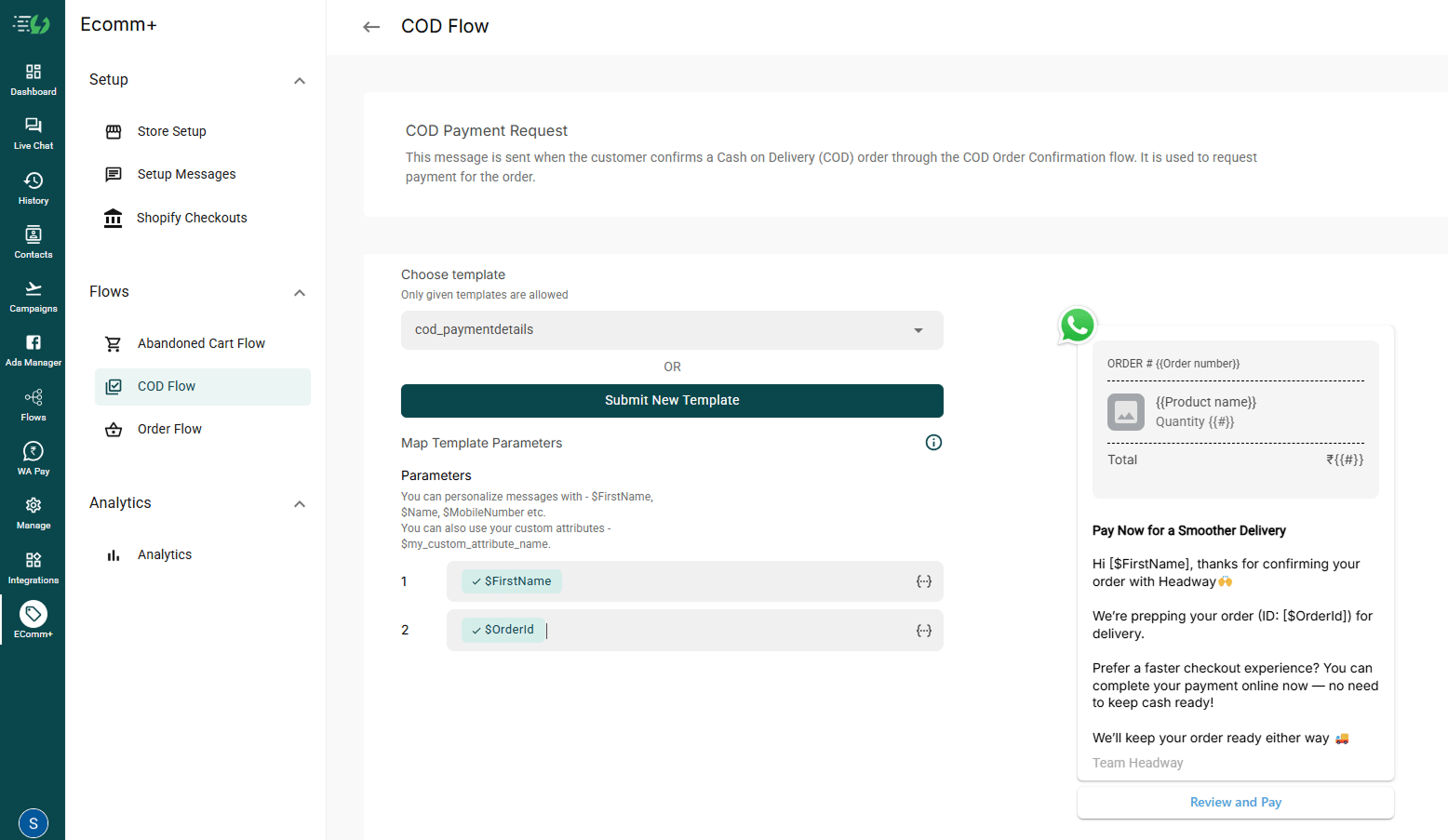Click the back arrow next to COD Flow

tap(371, 26)
